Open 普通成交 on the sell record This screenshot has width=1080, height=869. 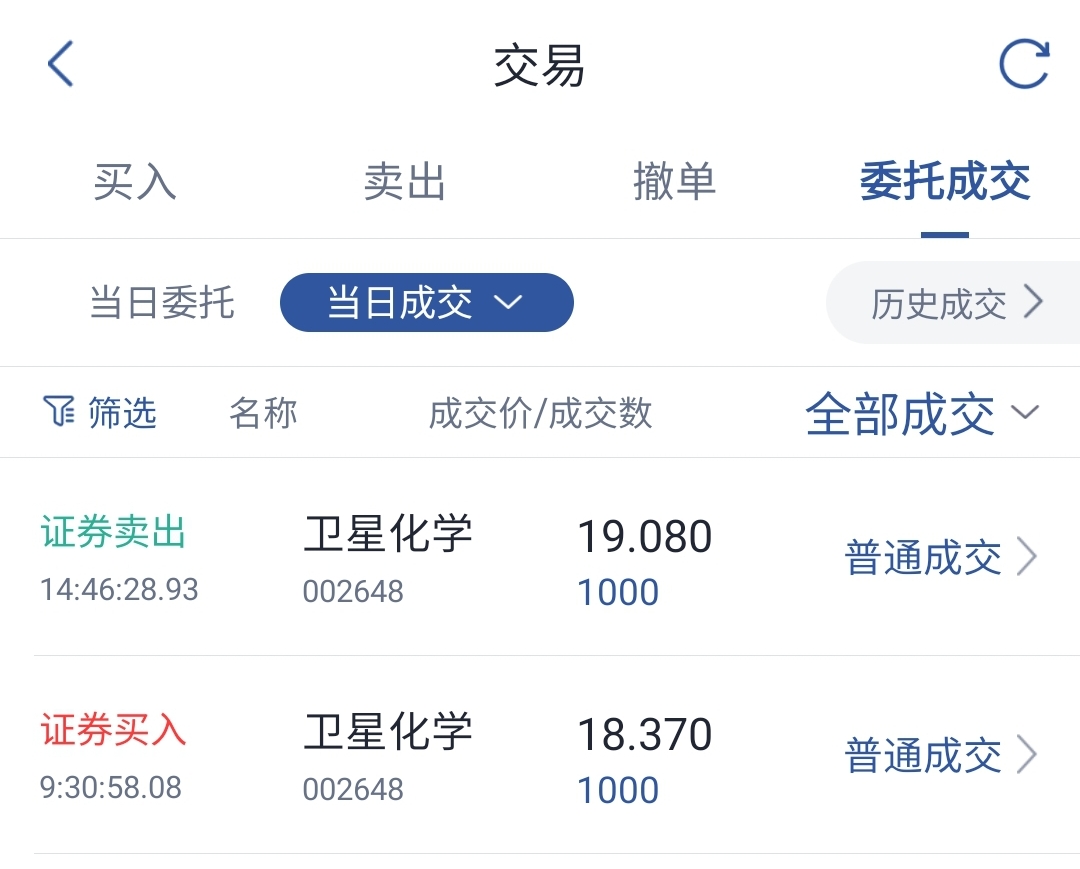coord(922,557)
